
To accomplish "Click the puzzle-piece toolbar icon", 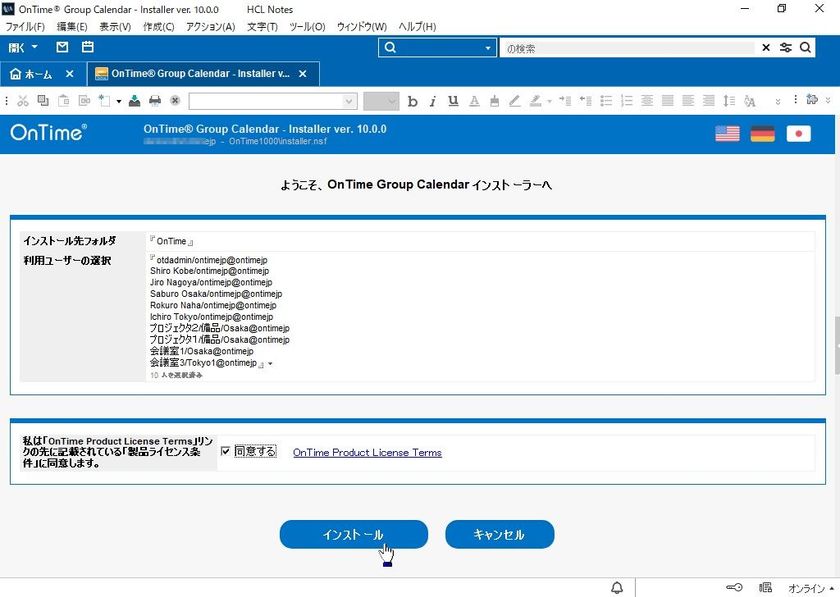I will [x=812, y=100].
